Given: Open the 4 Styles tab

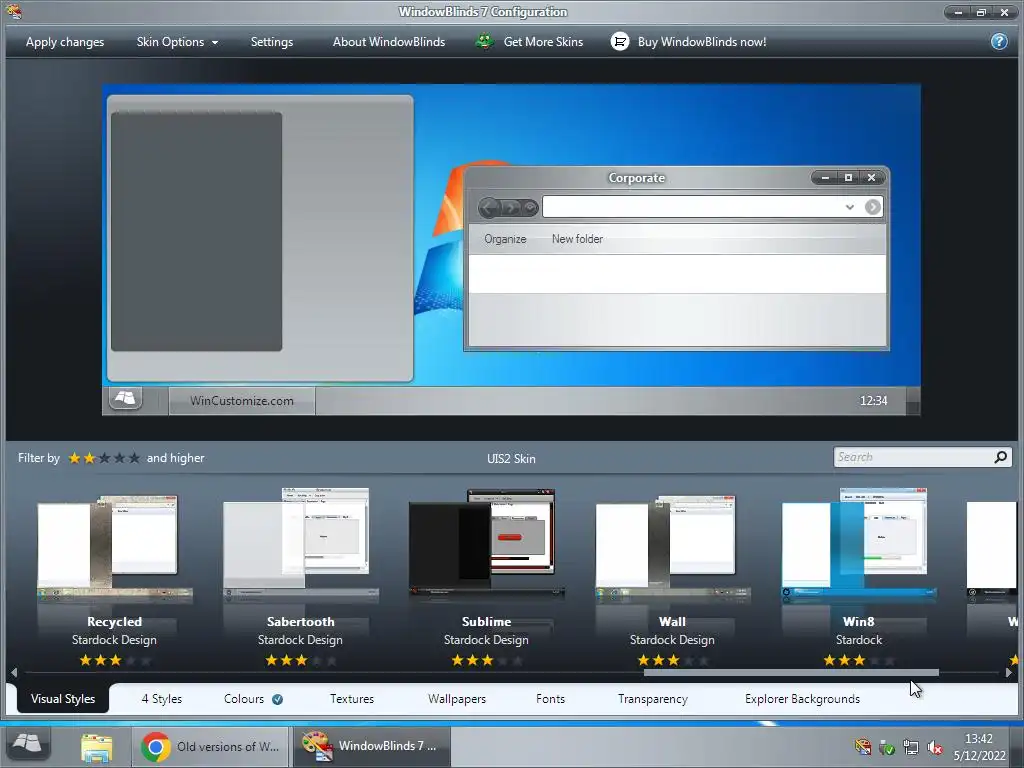Looking at the screenshot, I should [x=161, y=699].
